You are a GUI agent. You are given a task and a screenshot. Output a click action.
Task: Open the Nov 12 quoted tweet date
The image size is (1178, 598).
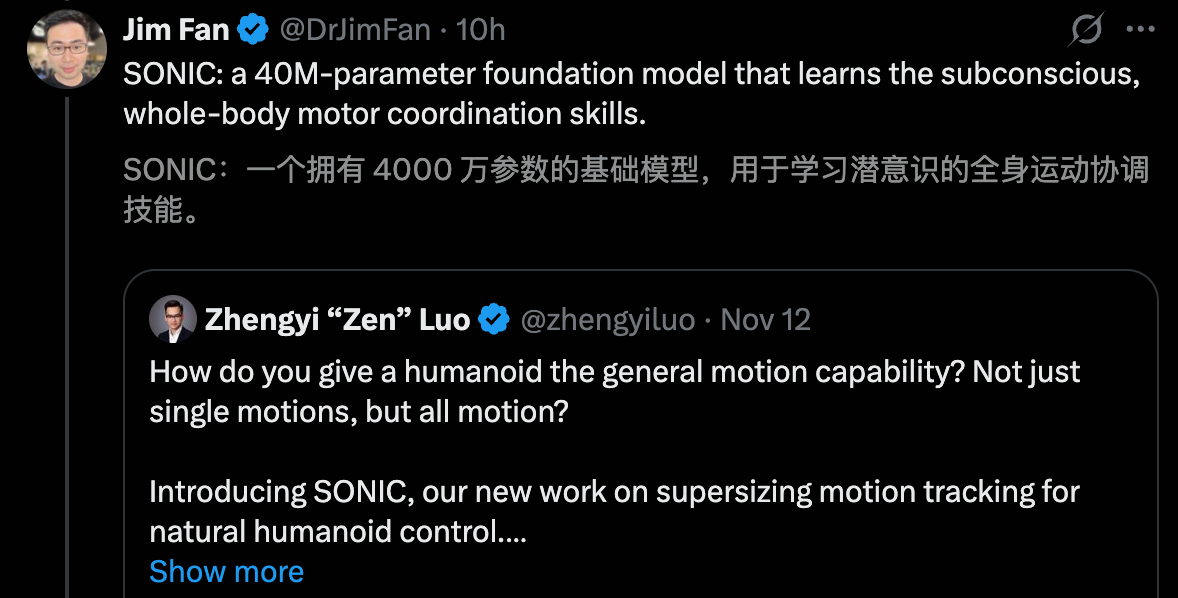pyautogui.click(x=765, y=319)
